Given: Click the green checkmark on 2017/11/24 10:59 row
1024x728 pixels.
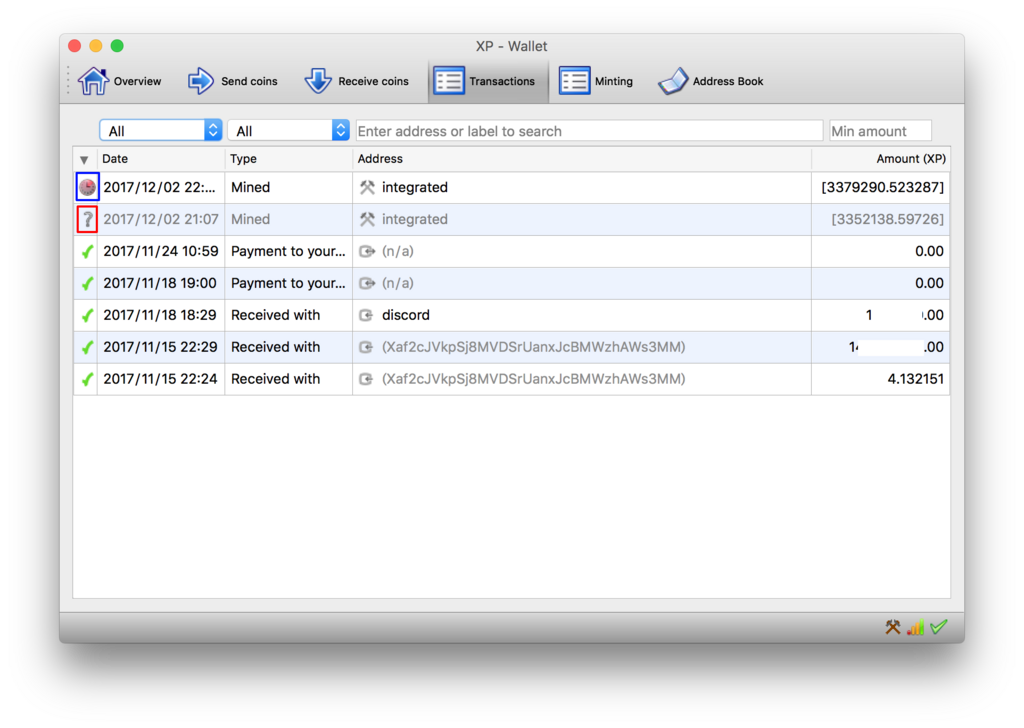Looking at the screenshot, I should click(x=87, y=251).
